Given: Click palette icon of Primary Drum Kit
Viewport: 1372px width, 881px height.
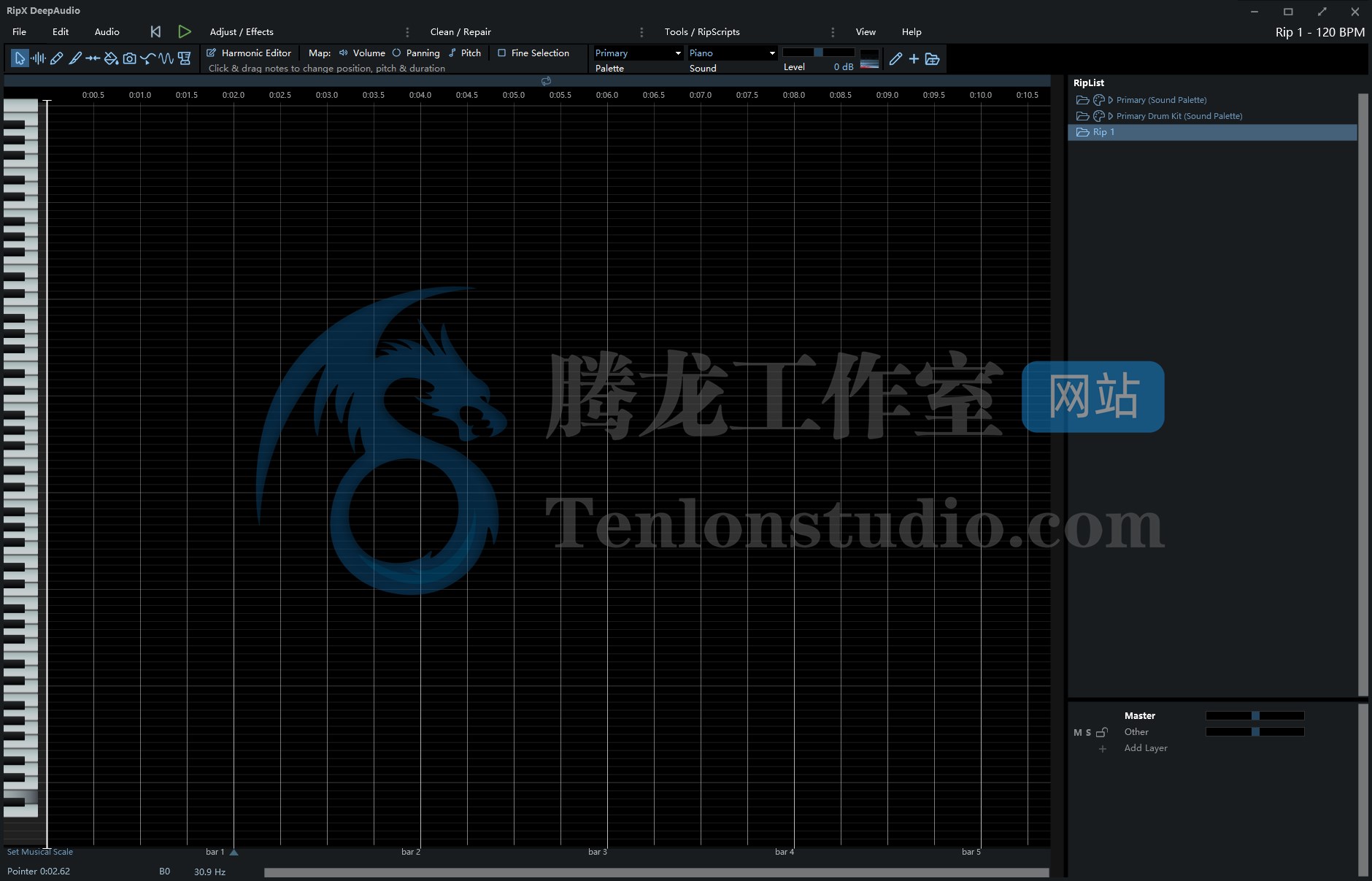Looking at the screenshot, I should [1098, 116].
